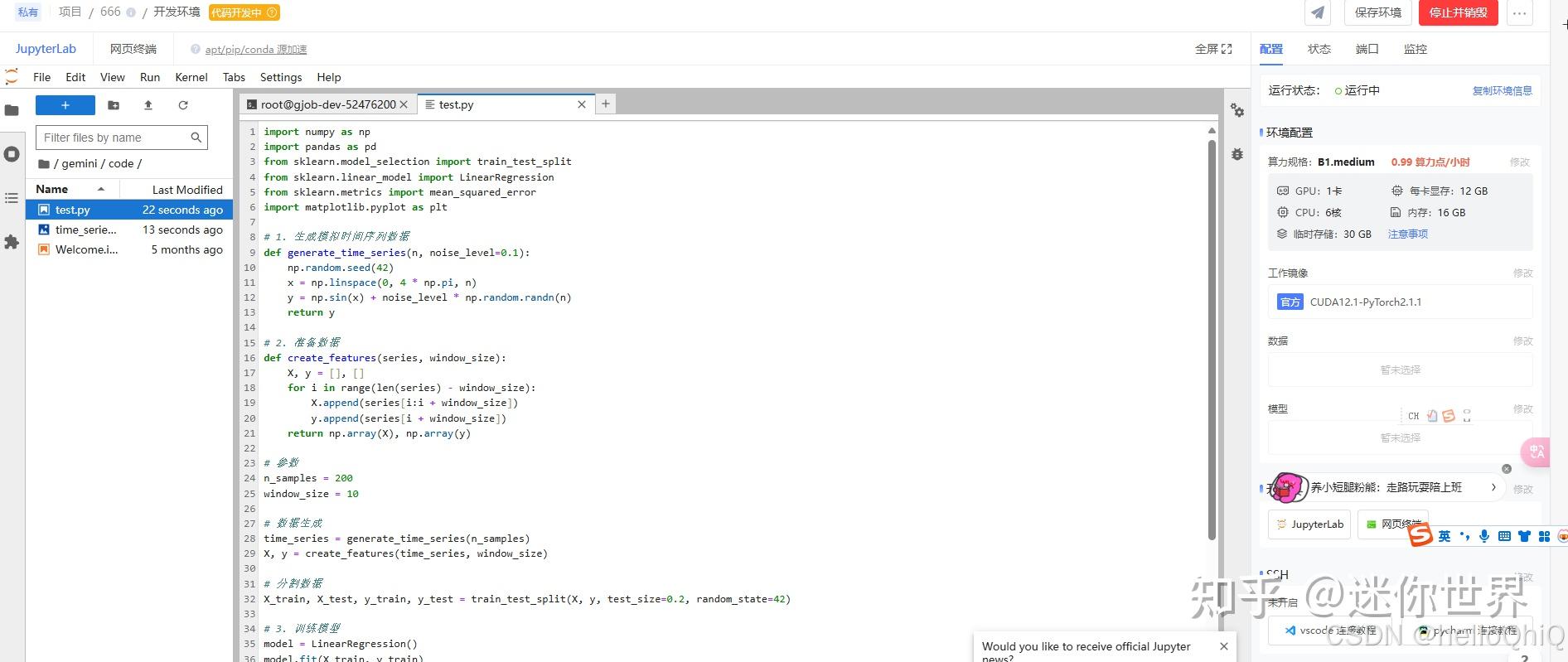Toggle Sogou 英 language mode

tap(1445, 536)
